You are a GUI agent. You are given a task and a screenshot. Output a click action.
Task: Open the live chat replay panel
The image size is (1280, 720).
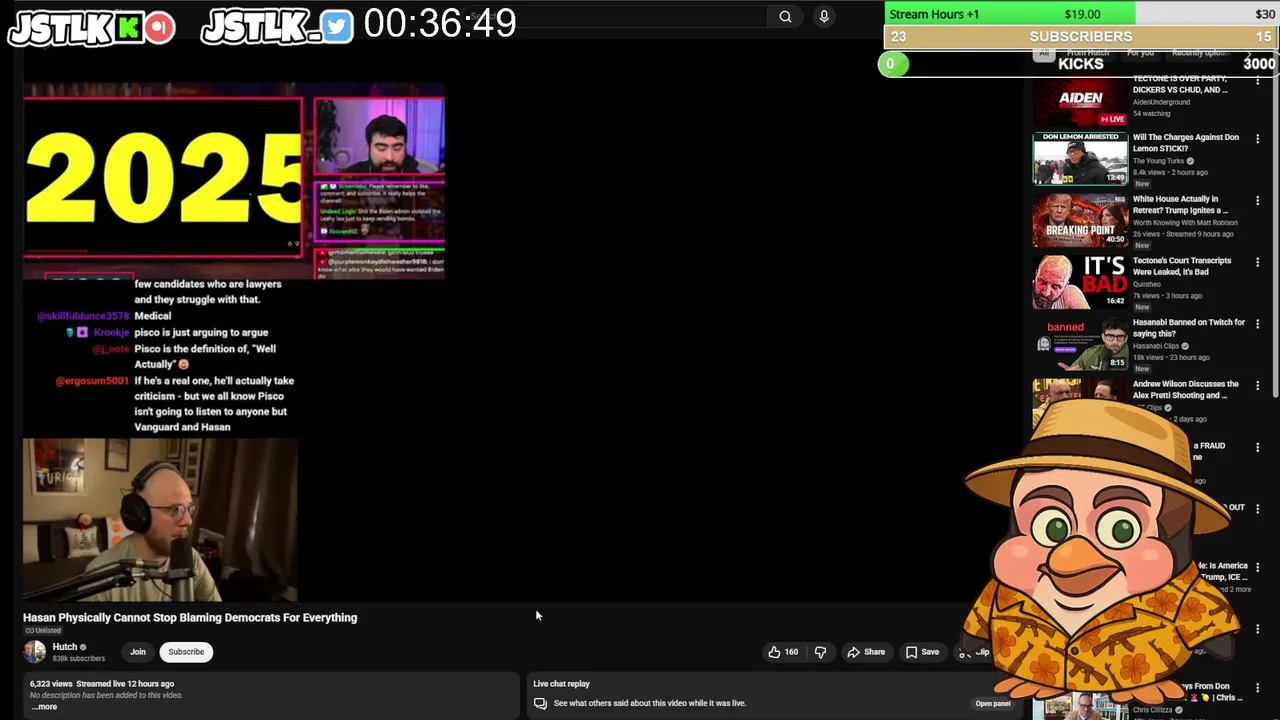993,703
